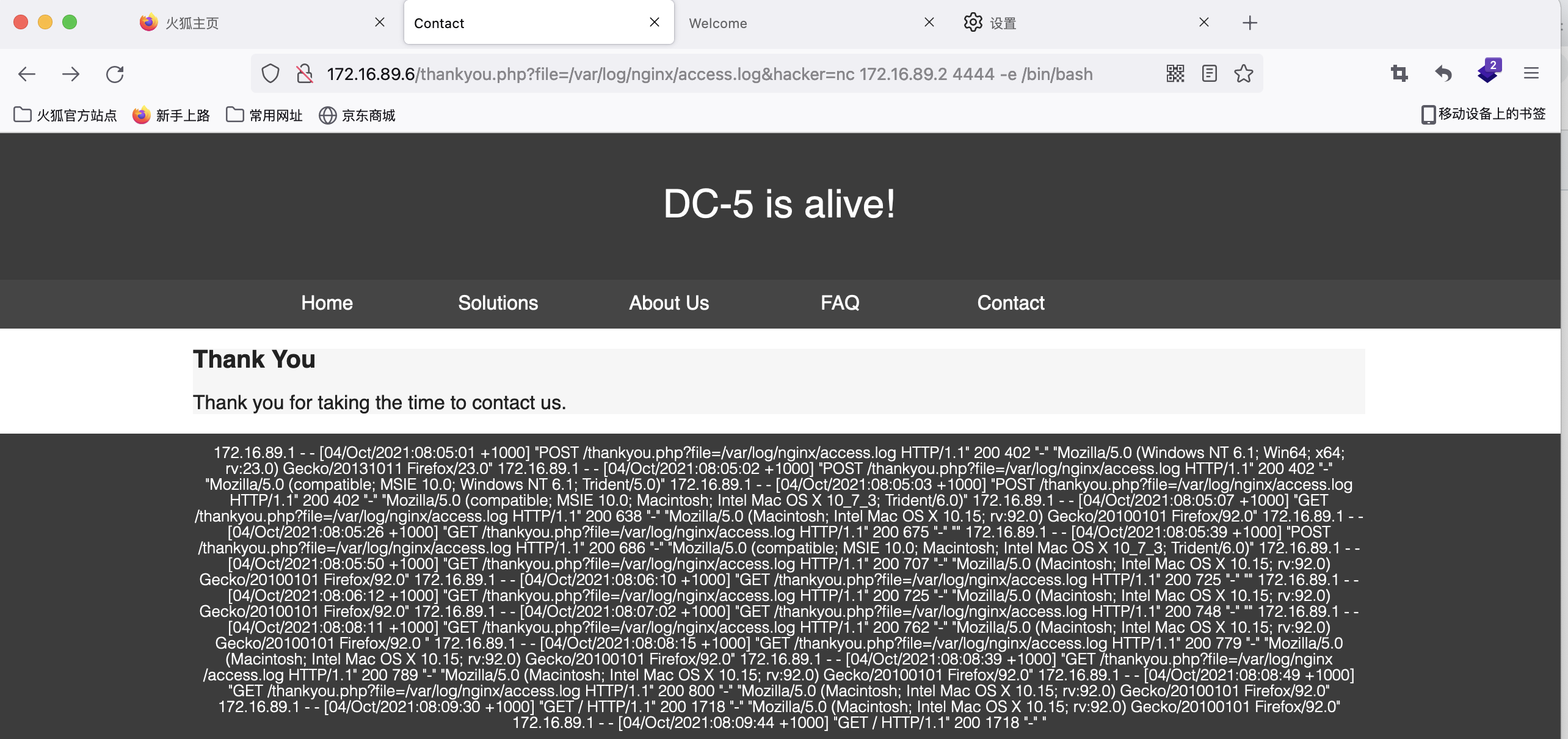1568x739 pixels.
Task: Open the 常用网址 bookmarks folder
Action: (264, 115)
